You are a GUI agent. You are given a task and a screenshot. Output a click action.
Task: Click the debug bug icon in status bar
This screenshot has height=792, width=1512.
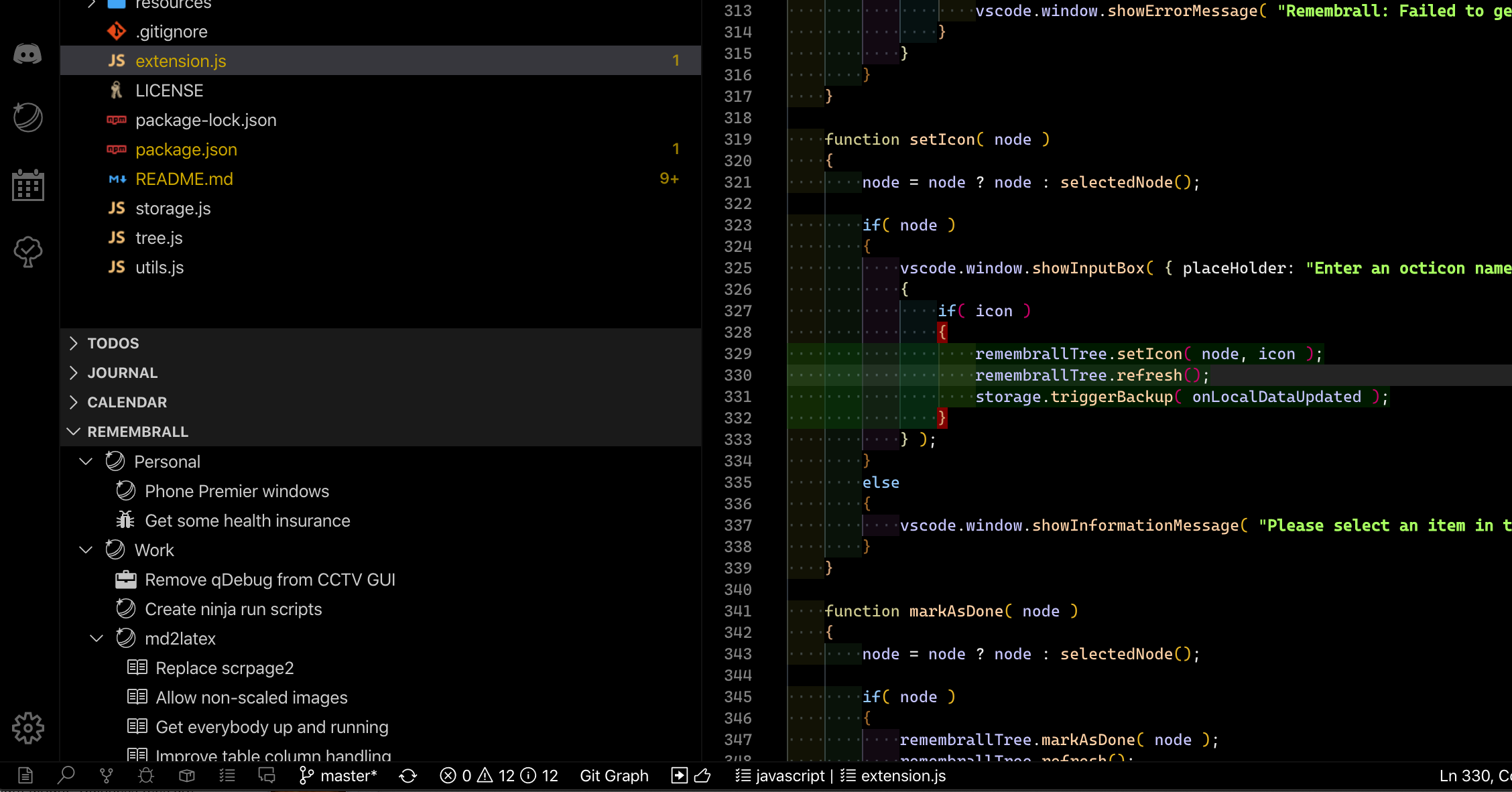[146, 776]
